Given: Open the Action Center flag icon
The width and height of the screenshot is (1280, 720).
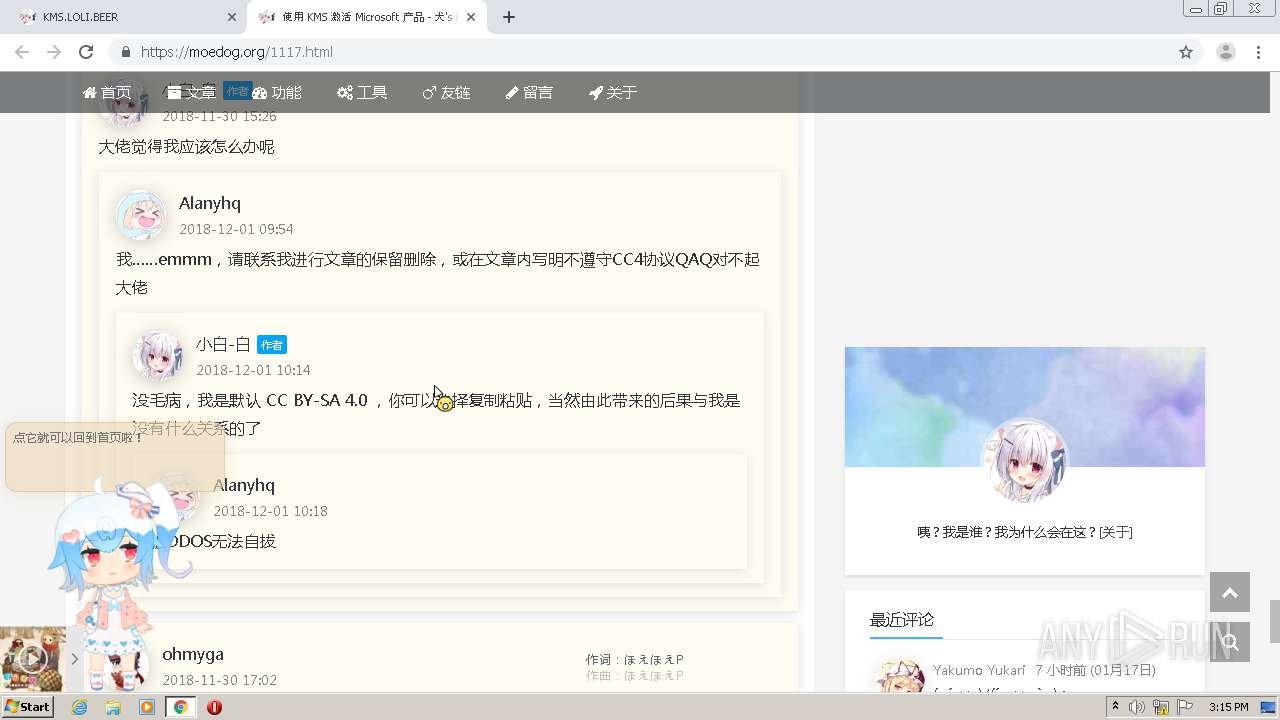Looking at the screenshot, I should coord(1184,707).
